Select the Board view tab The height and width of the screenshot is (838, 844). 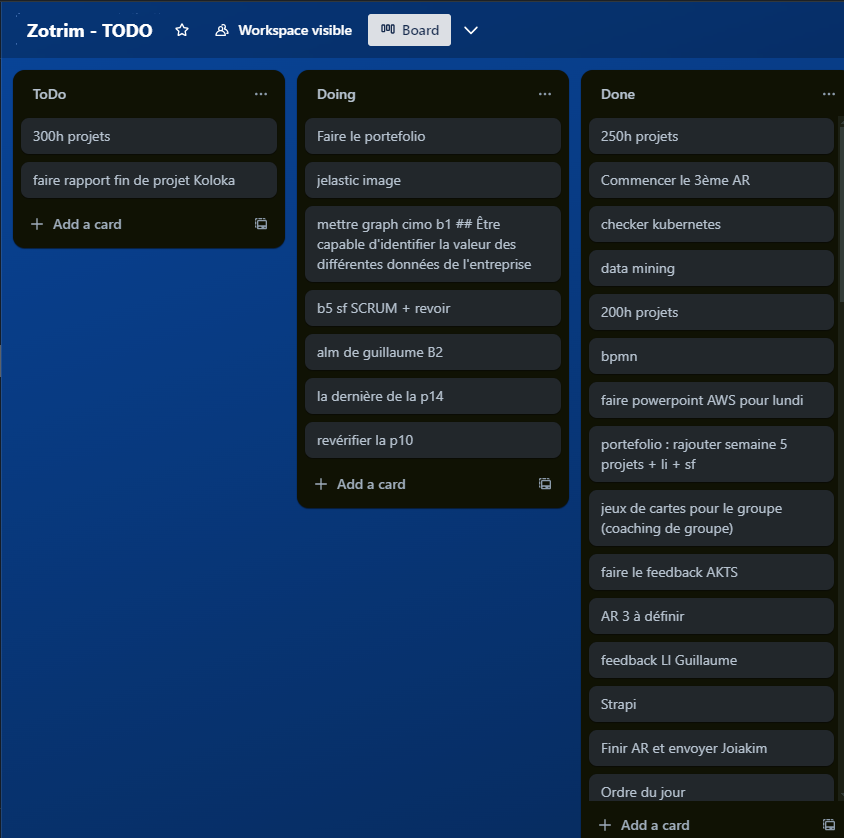[409, 31]
